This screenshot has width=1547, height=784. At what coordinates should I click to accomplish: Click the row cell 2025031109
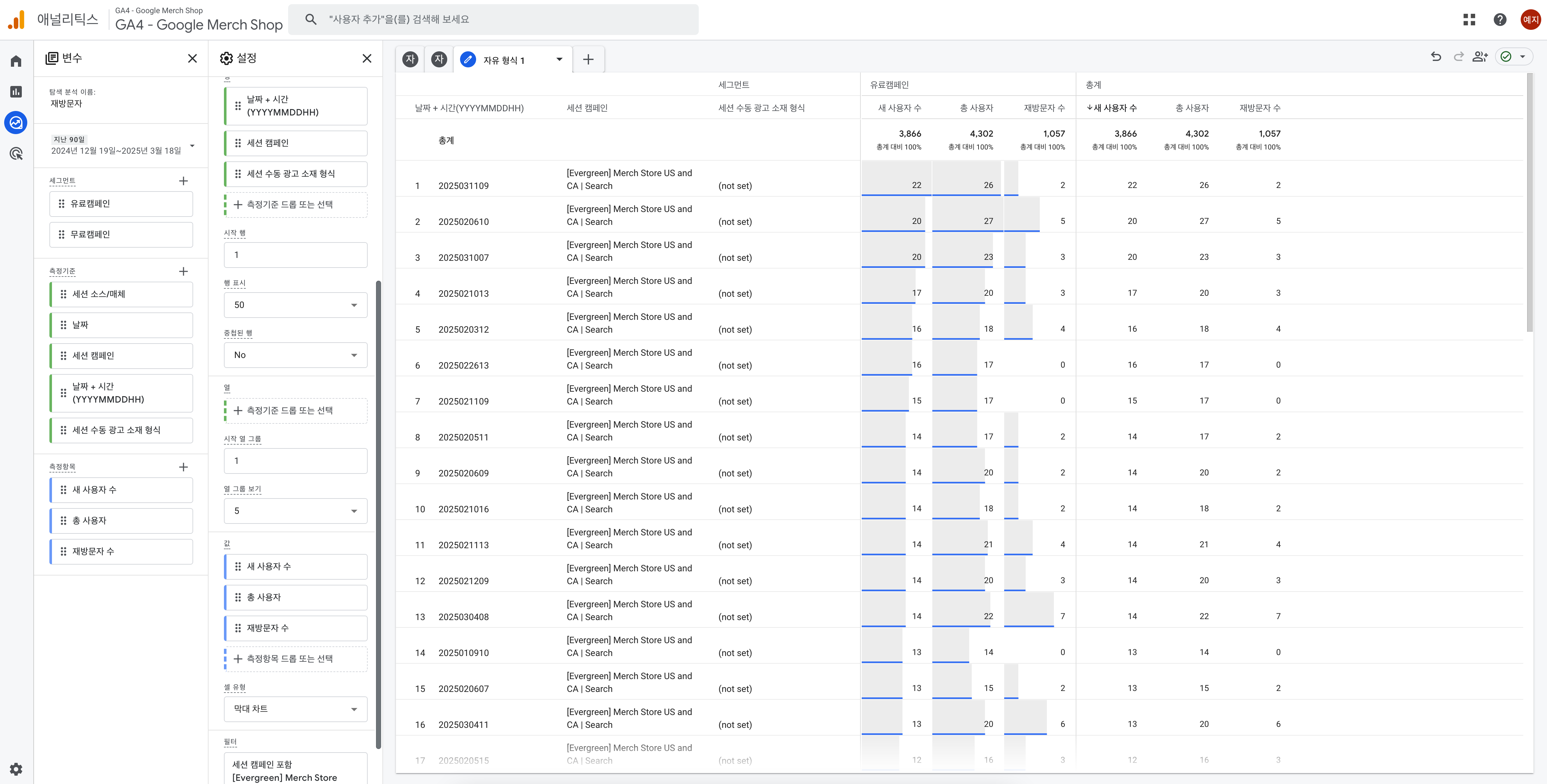464,185
